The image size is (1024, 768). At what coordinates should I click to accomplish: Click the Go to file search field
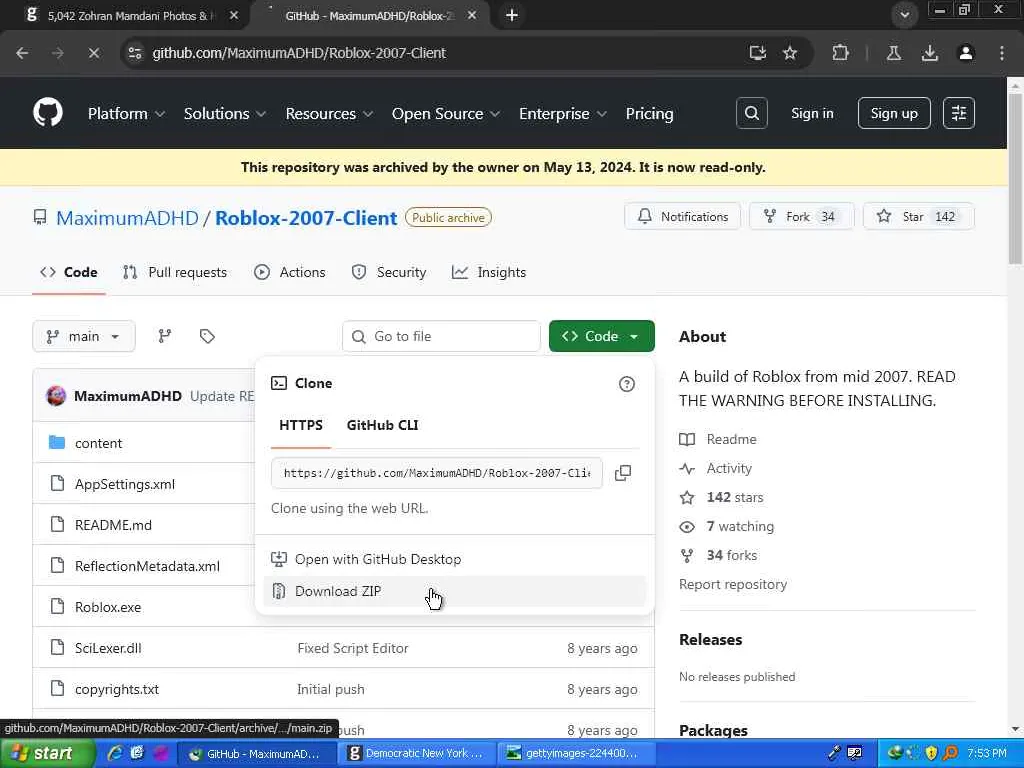point(441,336)
